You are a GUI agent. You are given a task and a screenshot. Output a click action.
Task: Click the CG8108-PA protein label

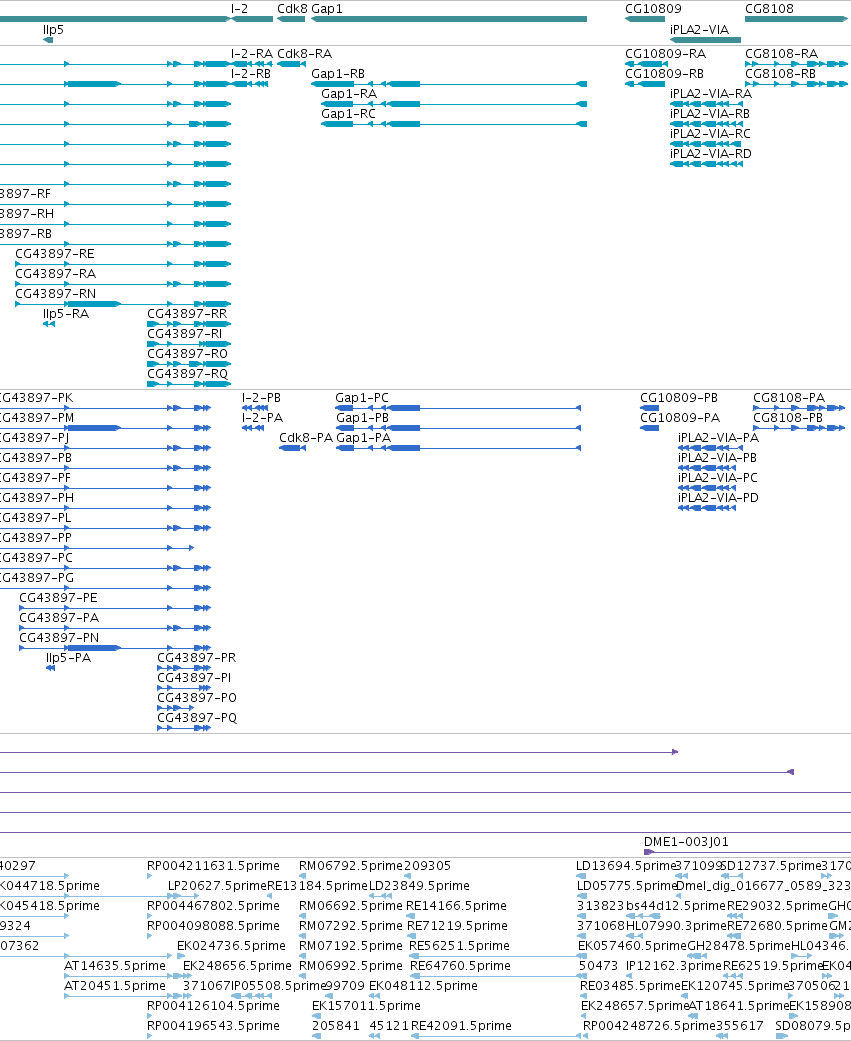click(789, 398)
